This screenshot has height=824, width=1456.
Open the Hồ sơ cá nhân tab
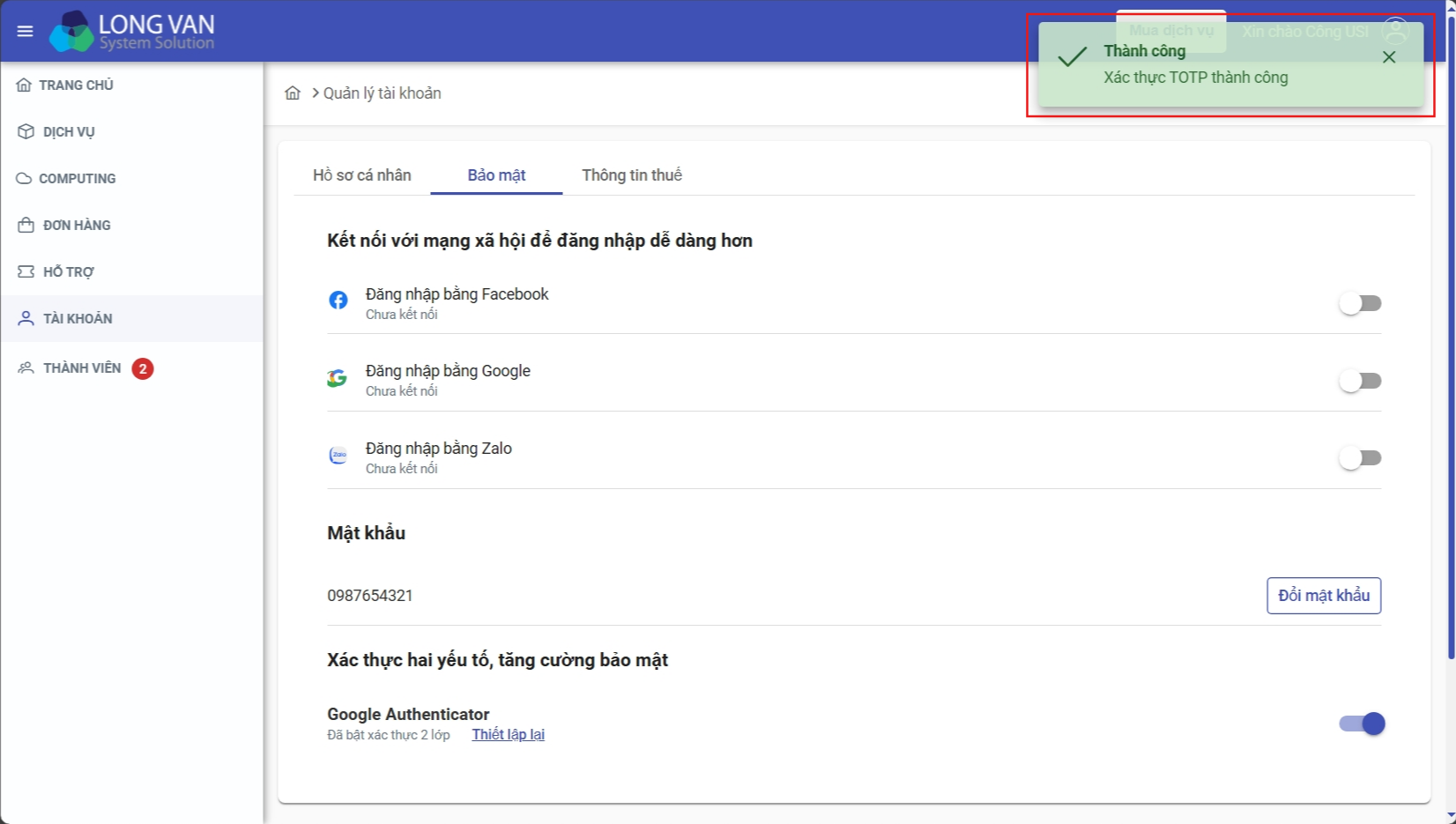pos(362,175)
